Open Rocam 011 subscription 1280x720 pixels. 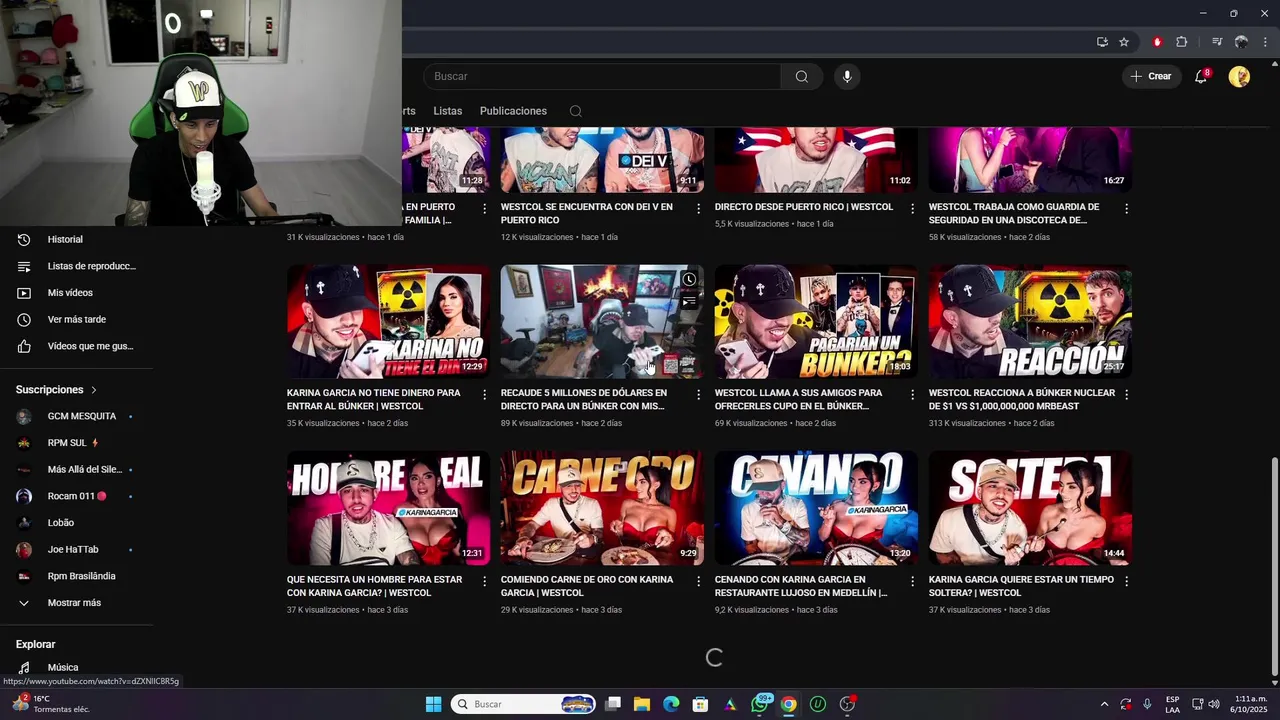click(76, 496)
